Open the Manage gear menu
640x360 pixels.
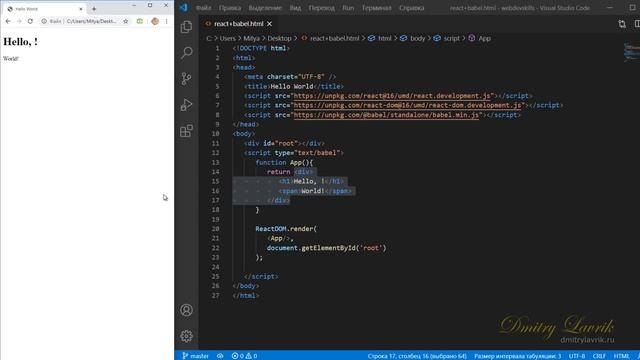click(x=187, y=336)
